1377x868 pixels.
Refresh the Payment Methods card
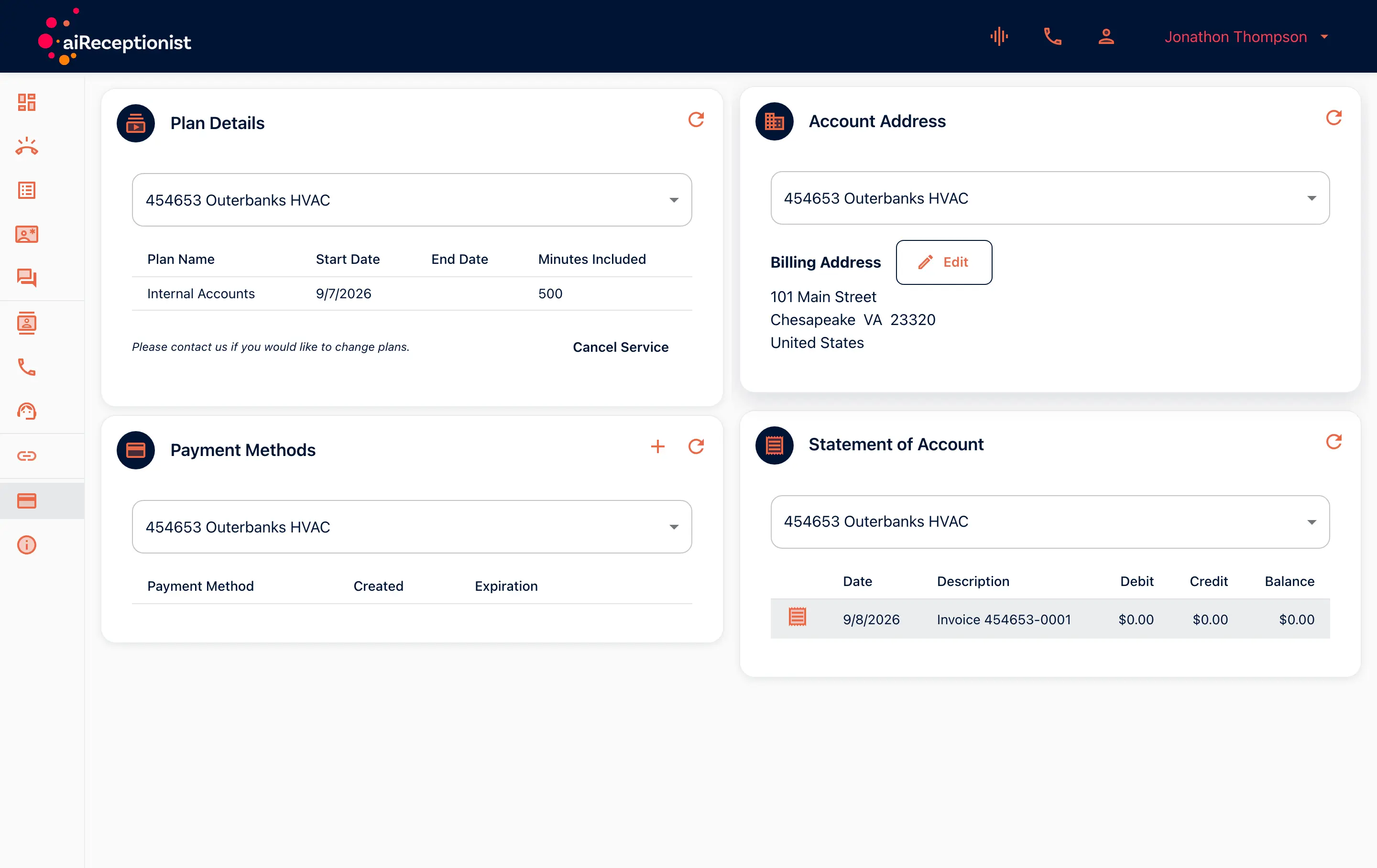coord(696,446)
